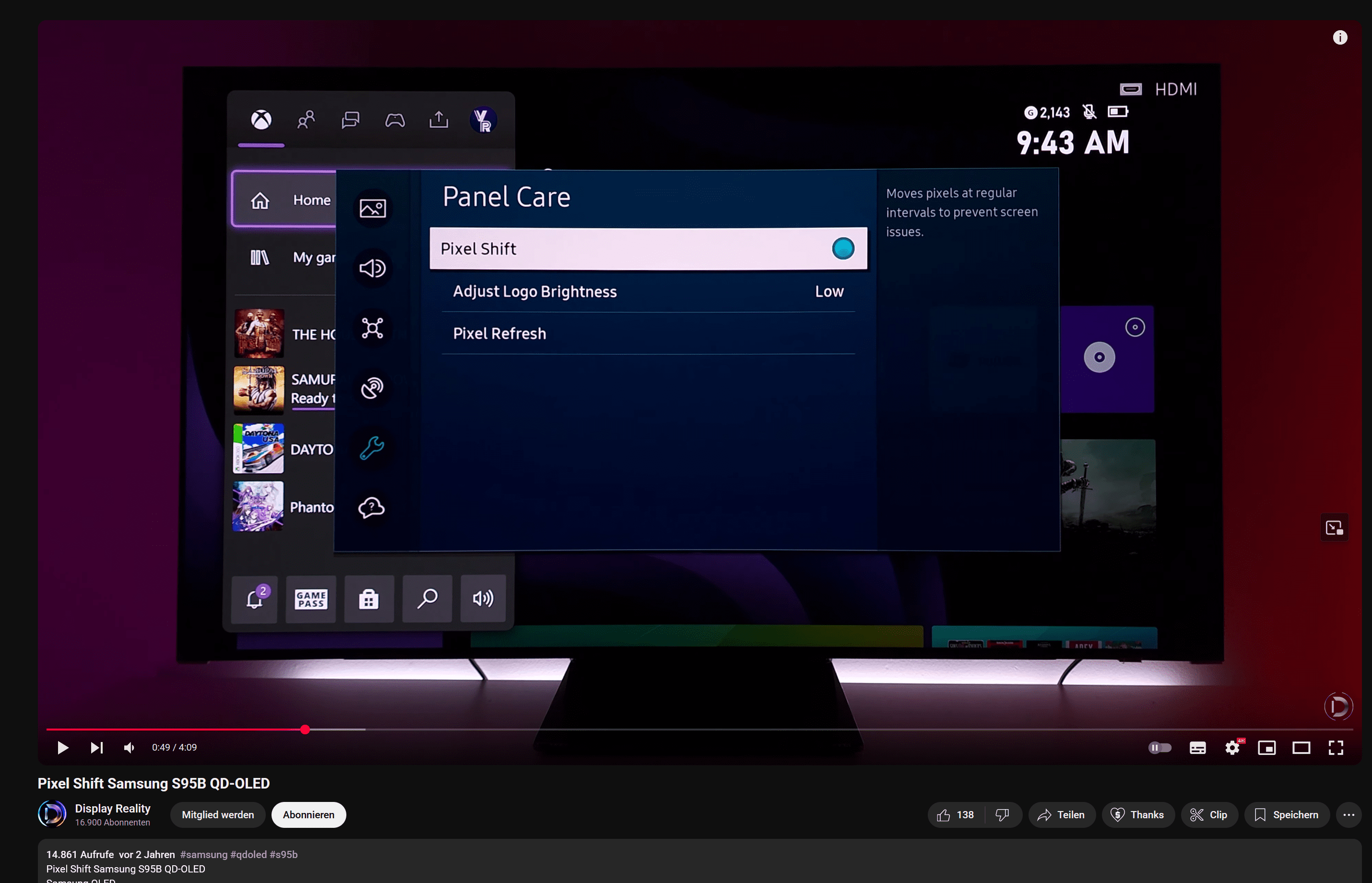The image size is (1372, 883).
Task: Open the Broadcasting satellite icon
Action: pos(373,388)
